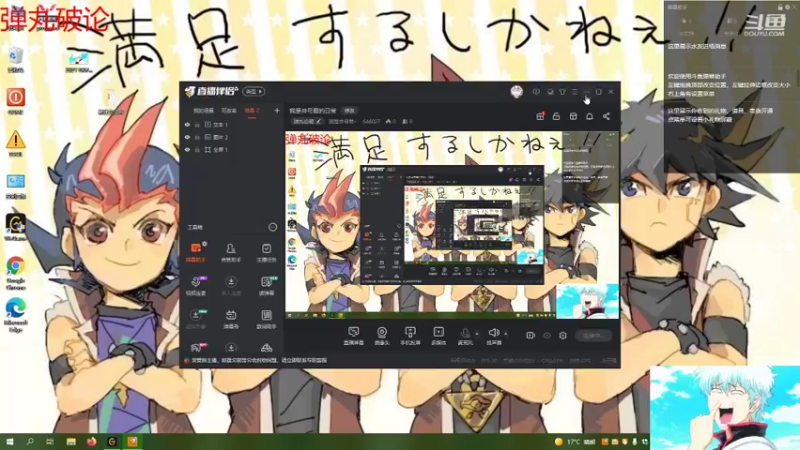Open the message icon in title bar
Viewport: 800px width, 450px height.
(x=550, y=92)
